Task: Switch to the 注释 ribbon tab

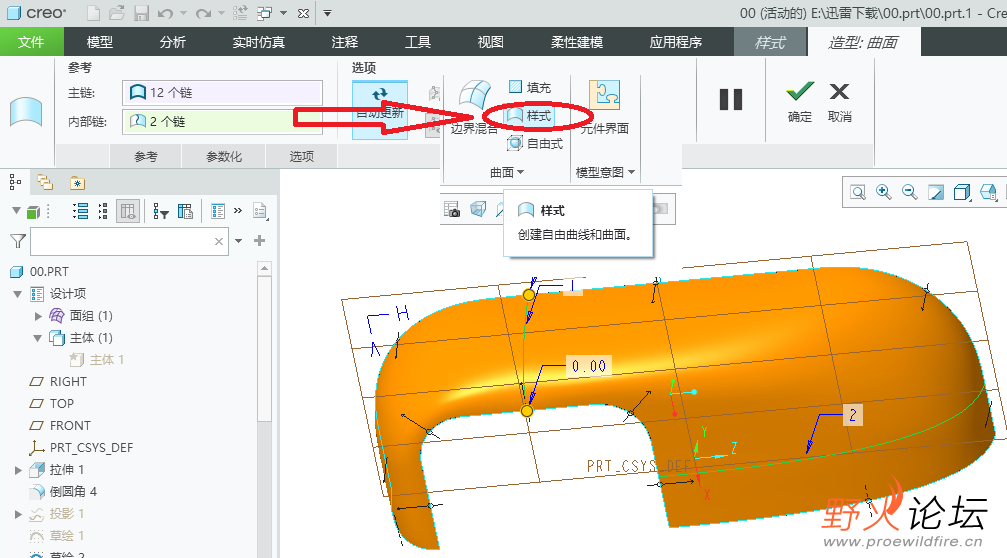Action: coord(345,42)
